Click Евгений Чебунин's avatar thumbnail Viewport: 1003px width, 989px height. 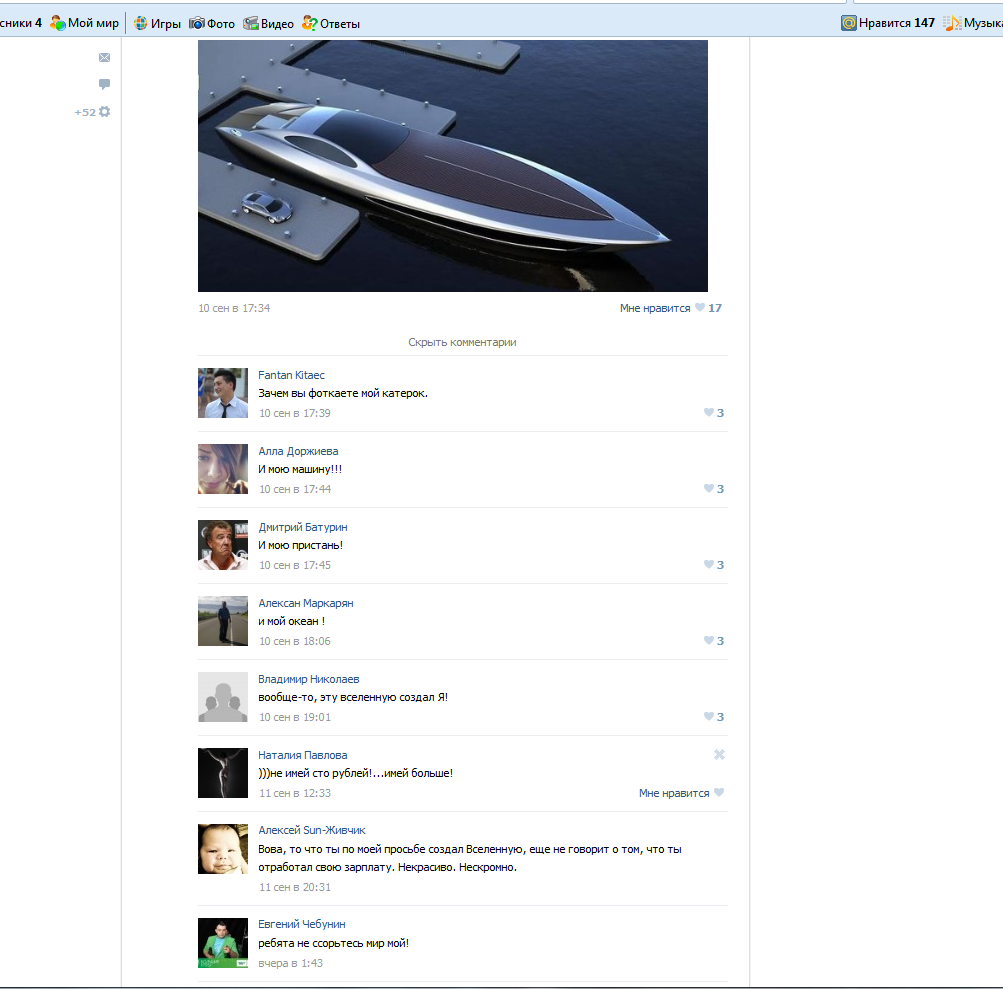(223, 943)
